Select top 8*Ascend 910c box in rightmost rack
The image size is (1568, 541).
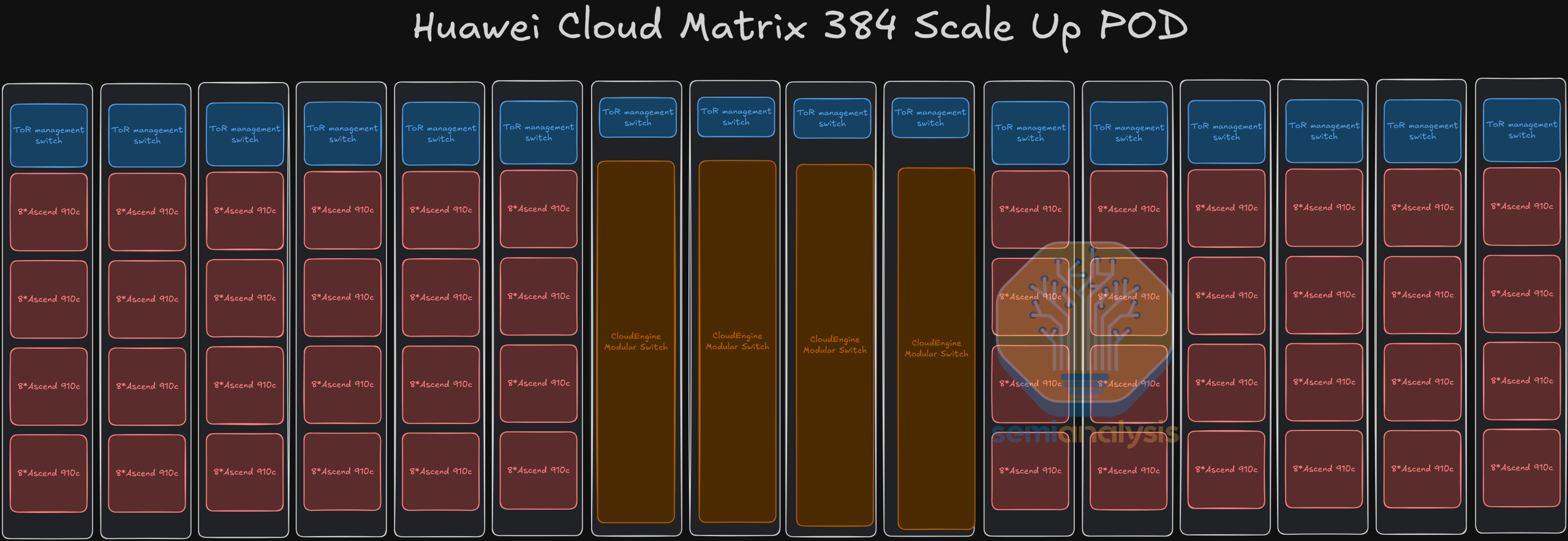click(x=1521, y=206)
